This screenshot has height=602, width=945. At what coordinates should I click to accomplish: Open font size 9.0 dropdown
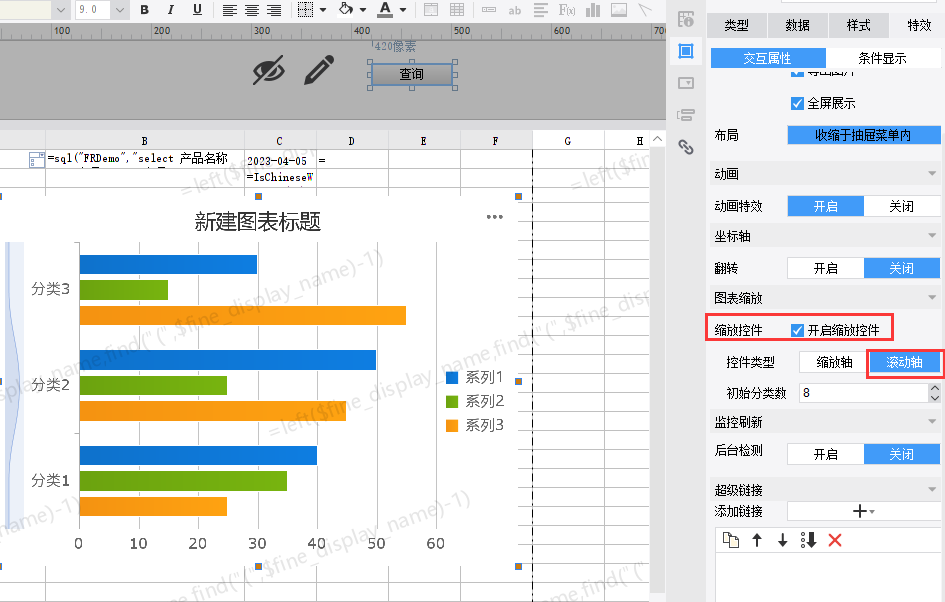pyautogui.click(x=119, y=10)
